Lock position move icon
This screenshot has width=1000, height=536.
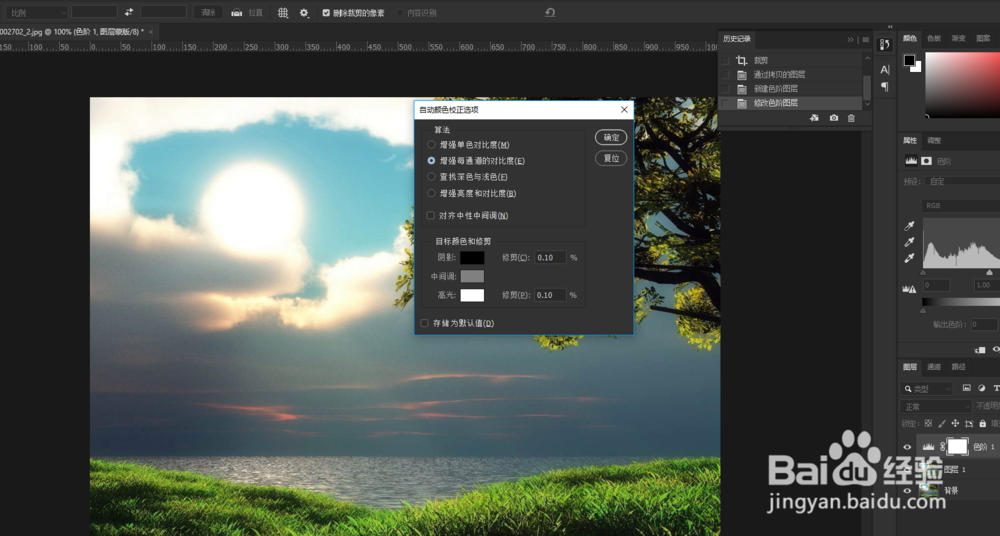click(955, 423)
